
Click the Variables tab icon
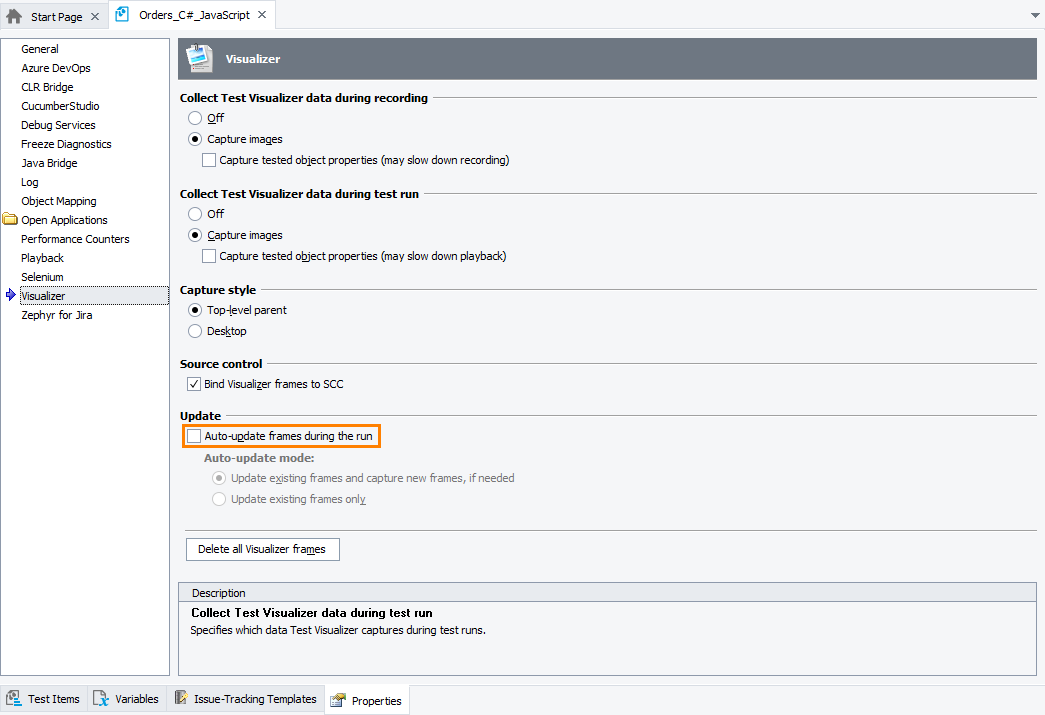tap(99, 698)
